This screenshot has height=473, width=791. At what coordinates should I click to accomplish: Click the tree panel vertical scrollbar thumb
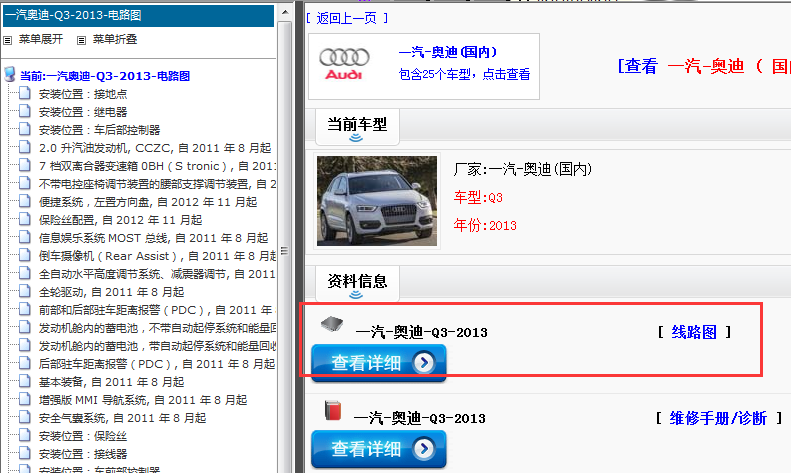(285, 250)
